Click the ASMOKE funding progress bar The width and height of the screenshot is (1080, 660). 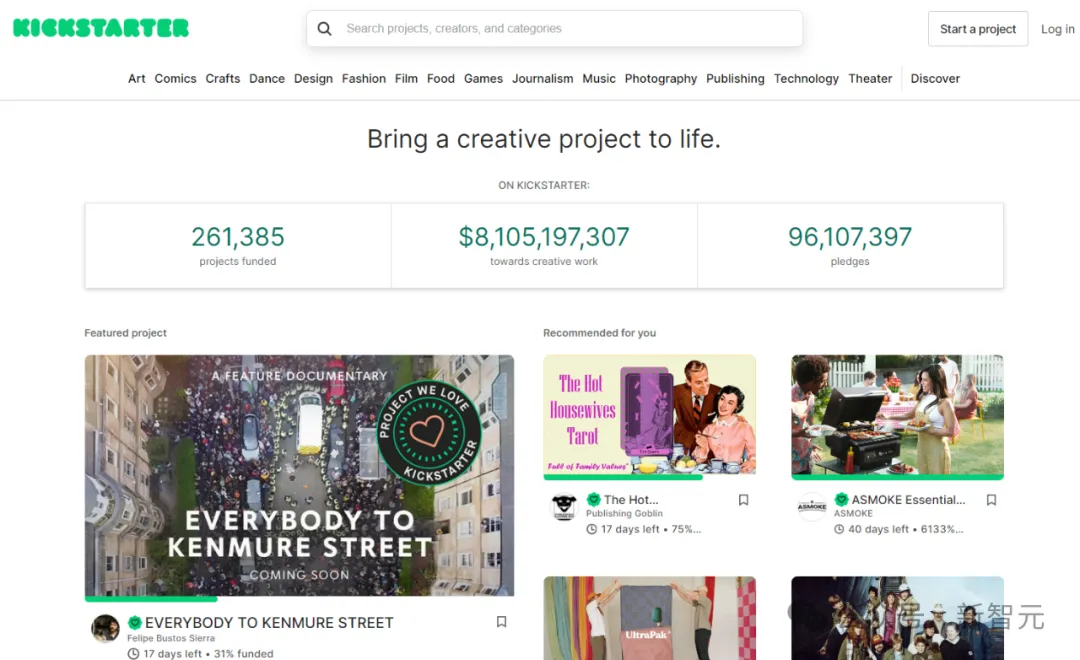click(897, 477)
